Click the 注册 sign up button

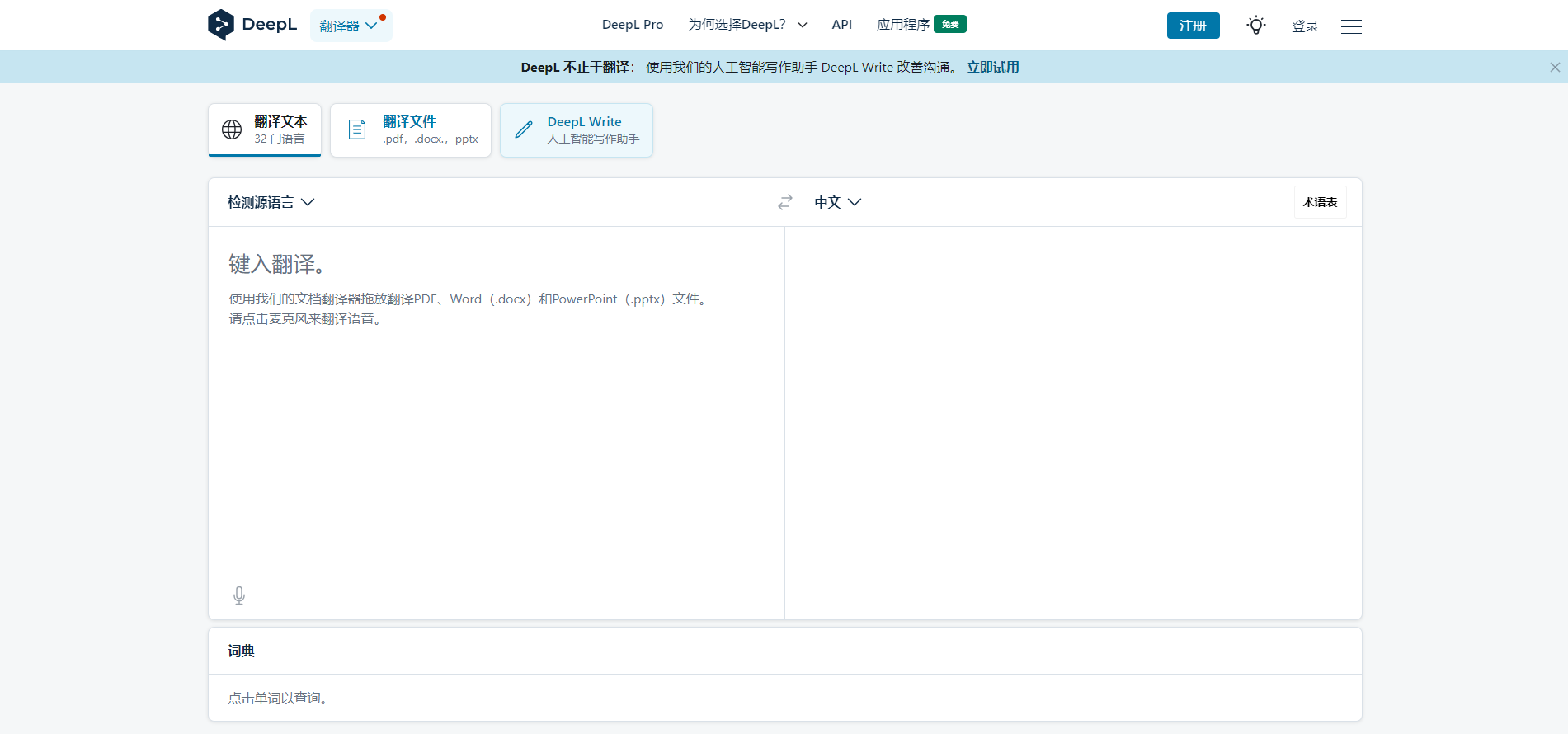click(x=1193, y=26)
